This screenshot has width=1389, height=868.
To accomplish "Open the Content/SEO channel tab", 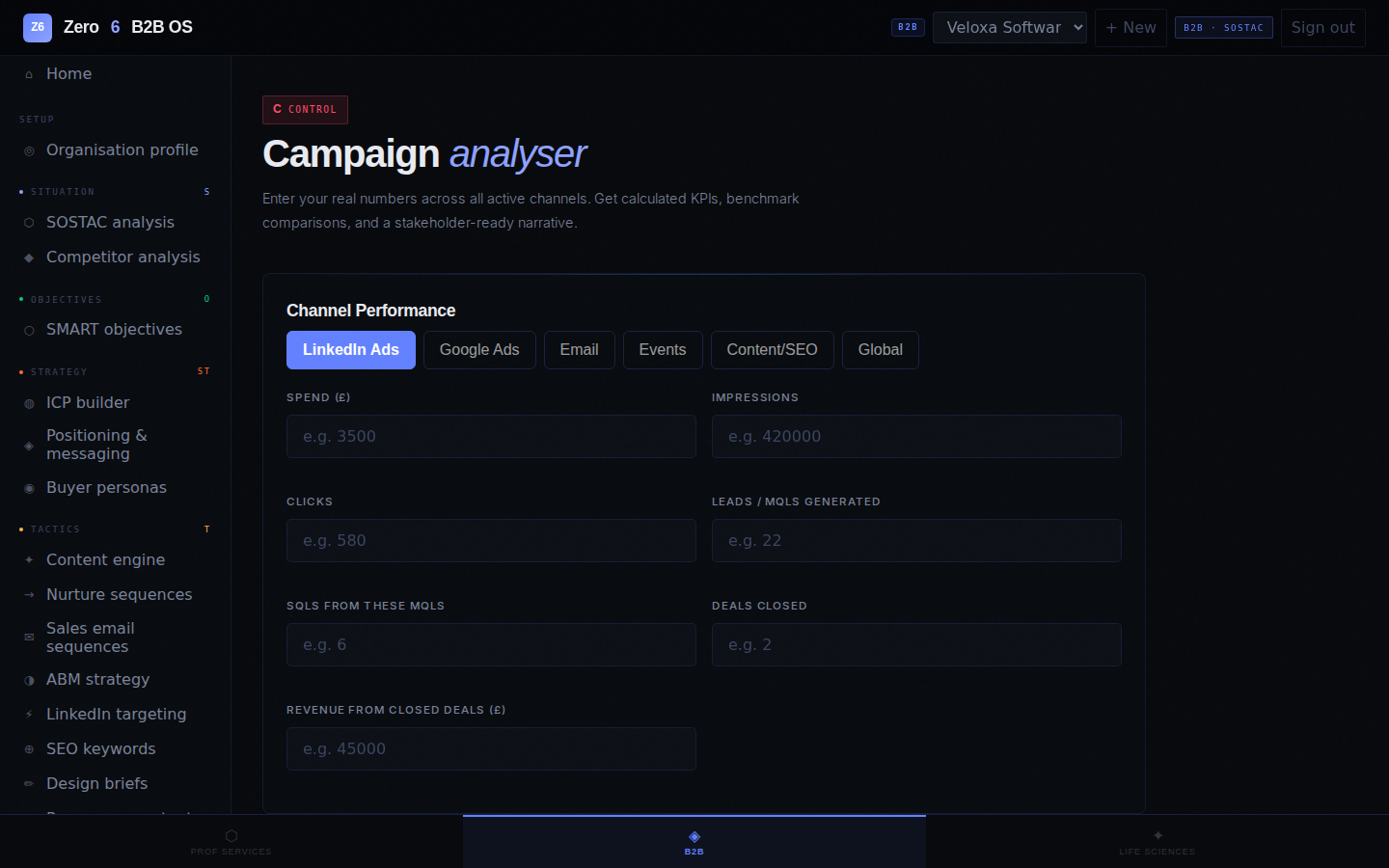I will (x=773, y=350).
